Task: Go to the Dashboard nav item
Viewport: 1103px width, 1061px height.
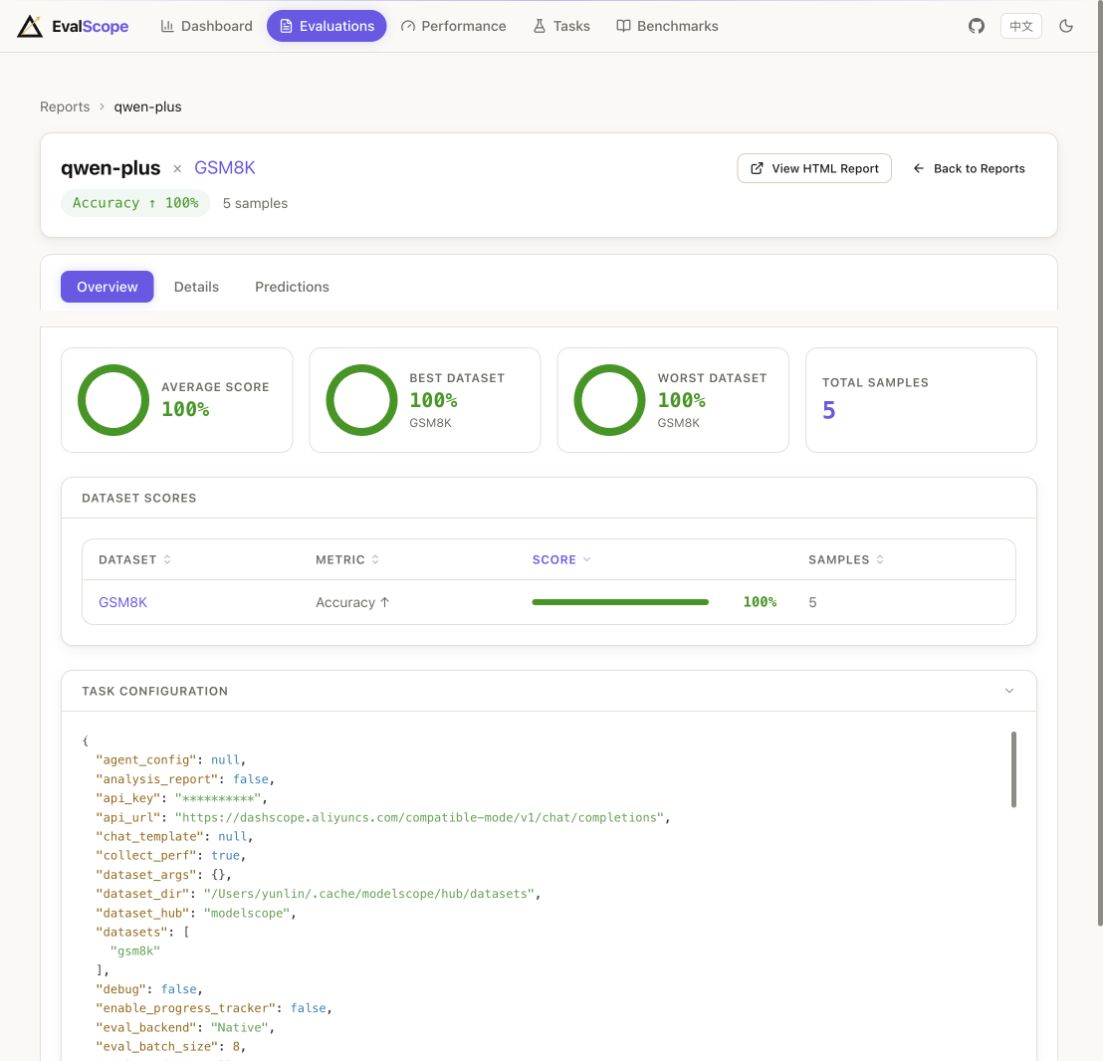Action: [206, 26]
